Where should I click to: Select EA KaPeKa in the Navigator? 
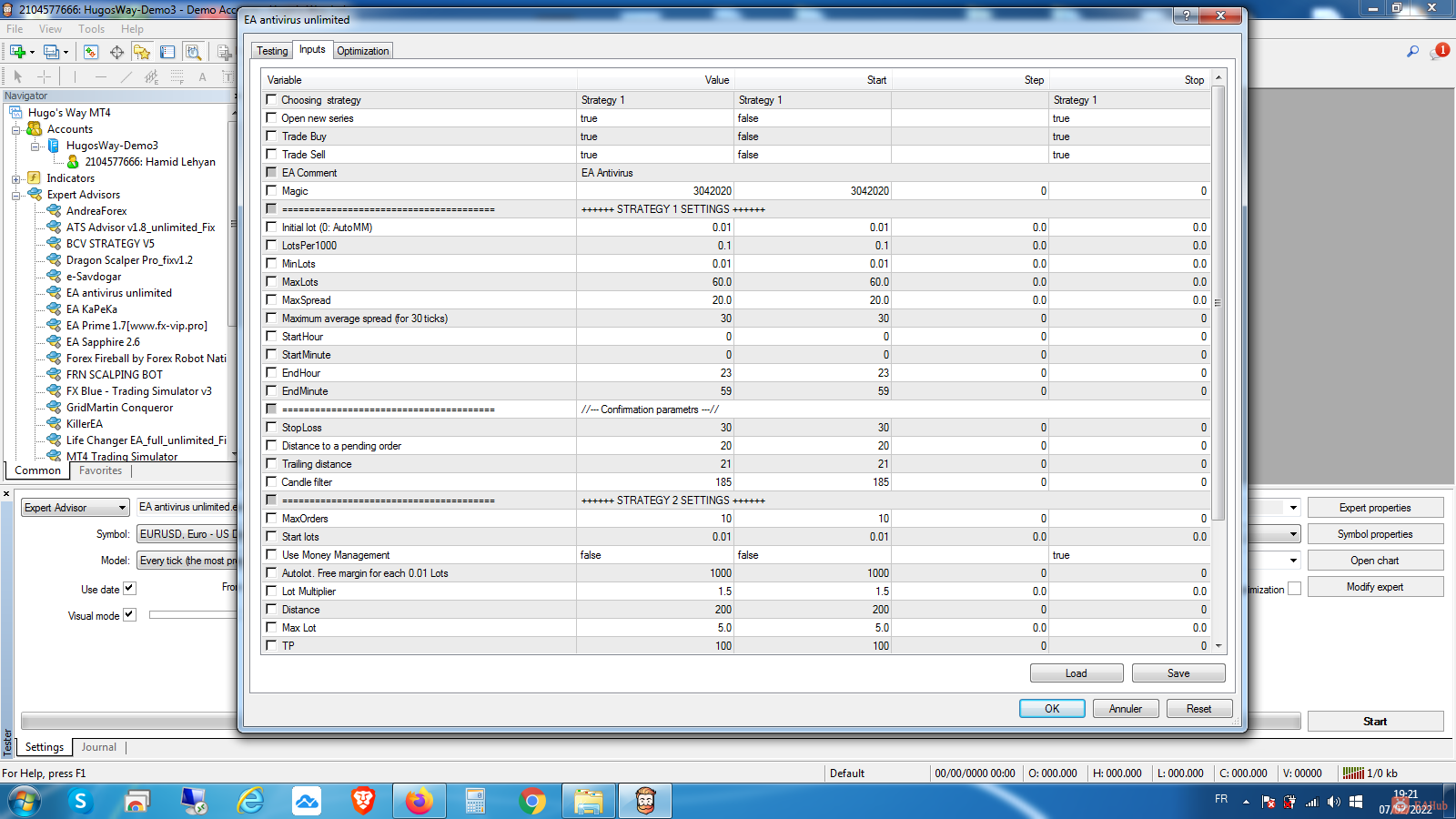92,309
